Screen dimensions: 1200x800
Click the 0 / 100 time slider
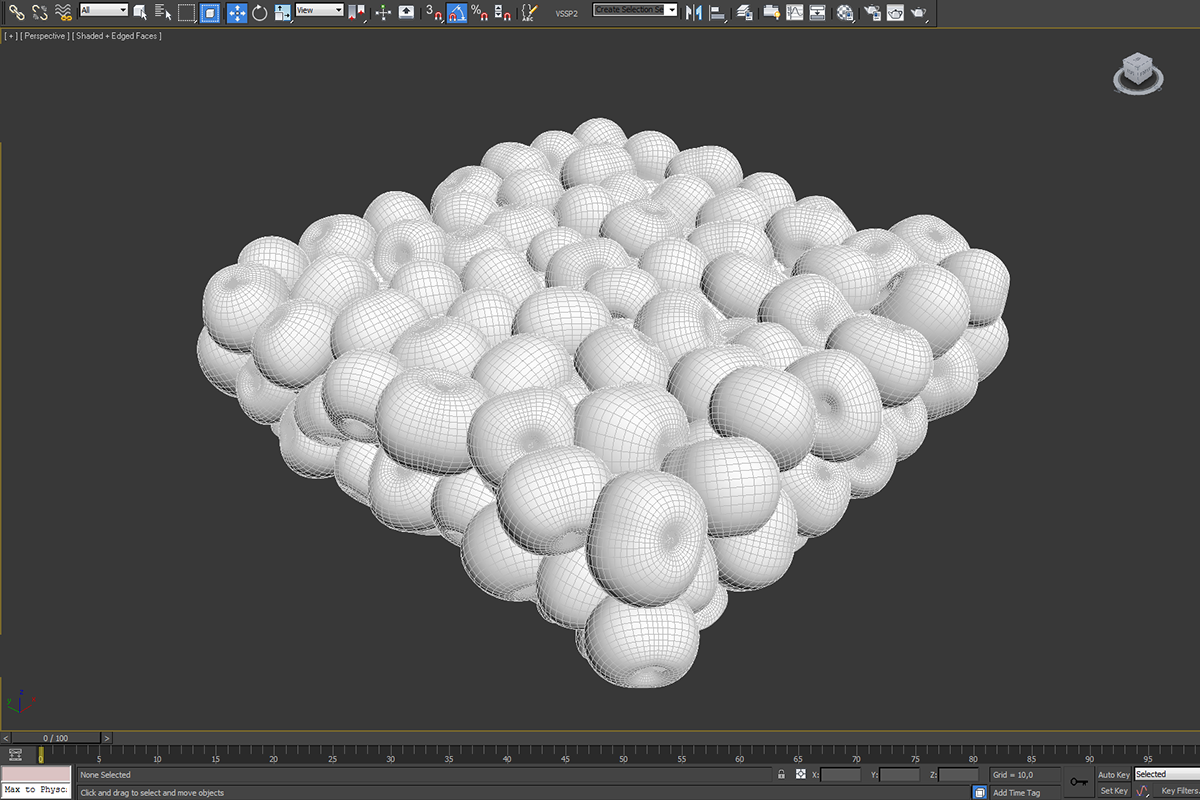(55, 738)
